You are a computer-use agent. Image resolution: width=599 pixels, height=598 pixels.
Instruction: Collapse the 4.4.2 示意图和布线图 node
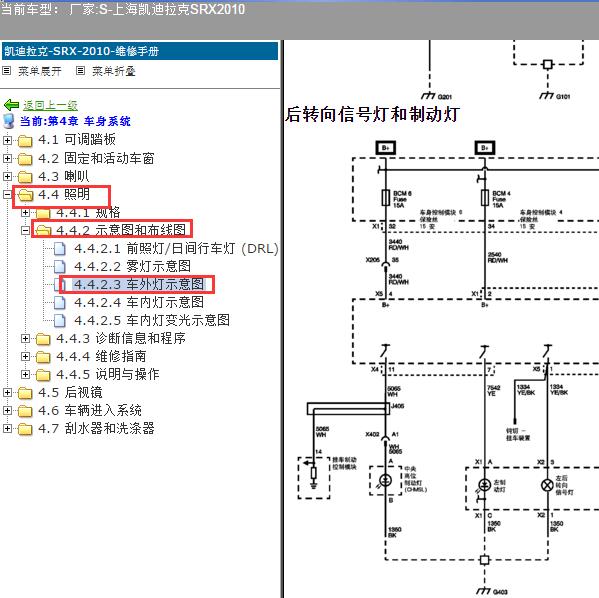pyautogui.click(x=25, y=230)
